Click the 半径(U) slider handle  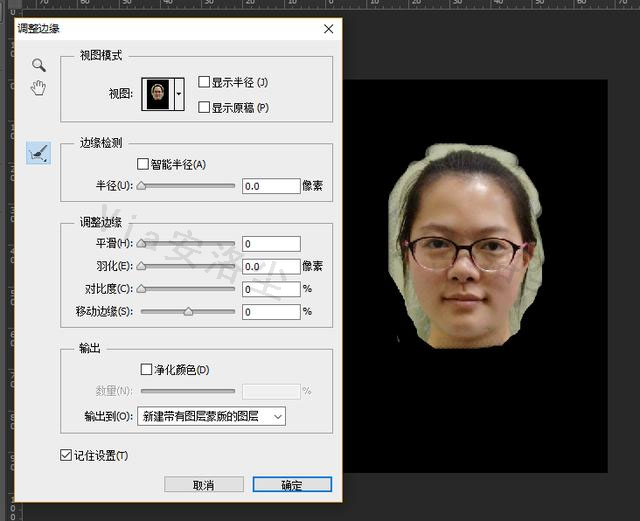[141, 186]
